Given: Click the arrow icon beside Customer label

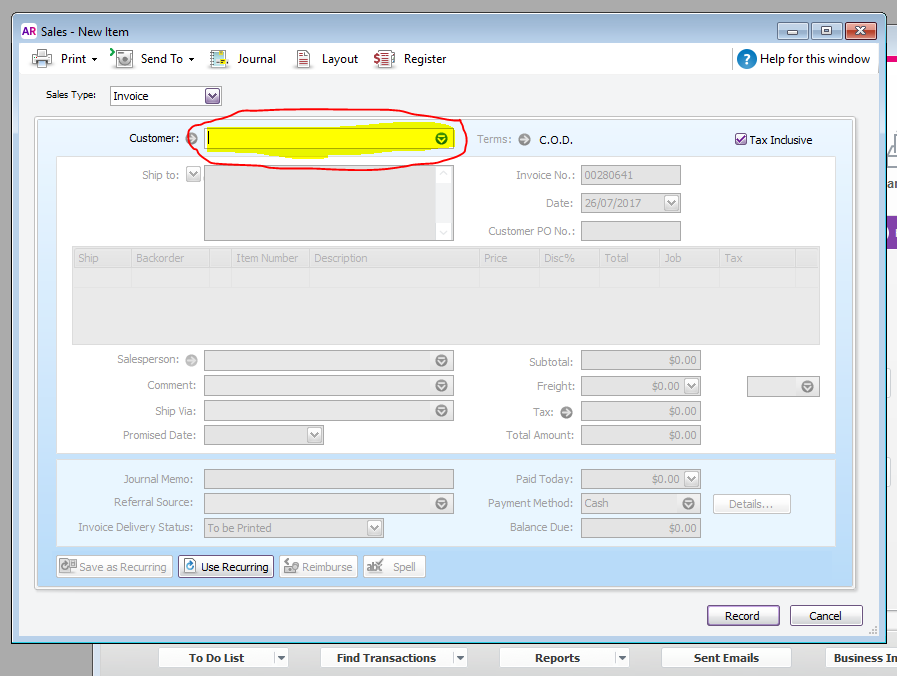Looking at the screenshot, I should click(192, 138).
